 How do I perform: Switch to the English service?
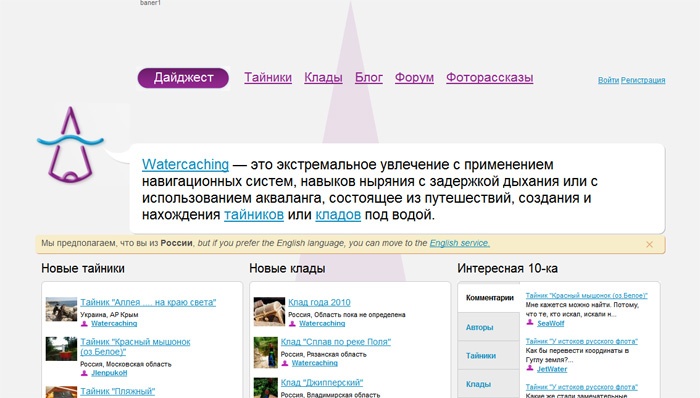(460, 243)
